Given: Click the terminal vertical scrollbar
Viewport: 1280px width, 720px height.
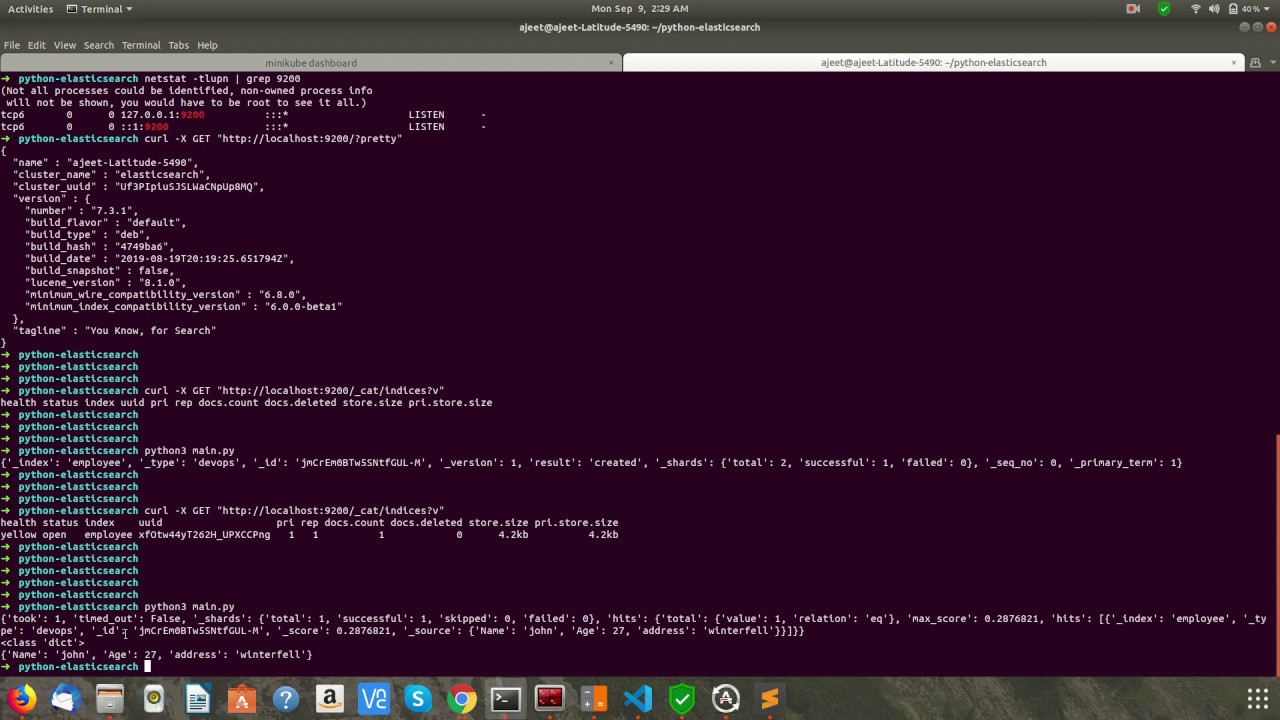Looking at the screenshot, I should tap(1277, 555).
